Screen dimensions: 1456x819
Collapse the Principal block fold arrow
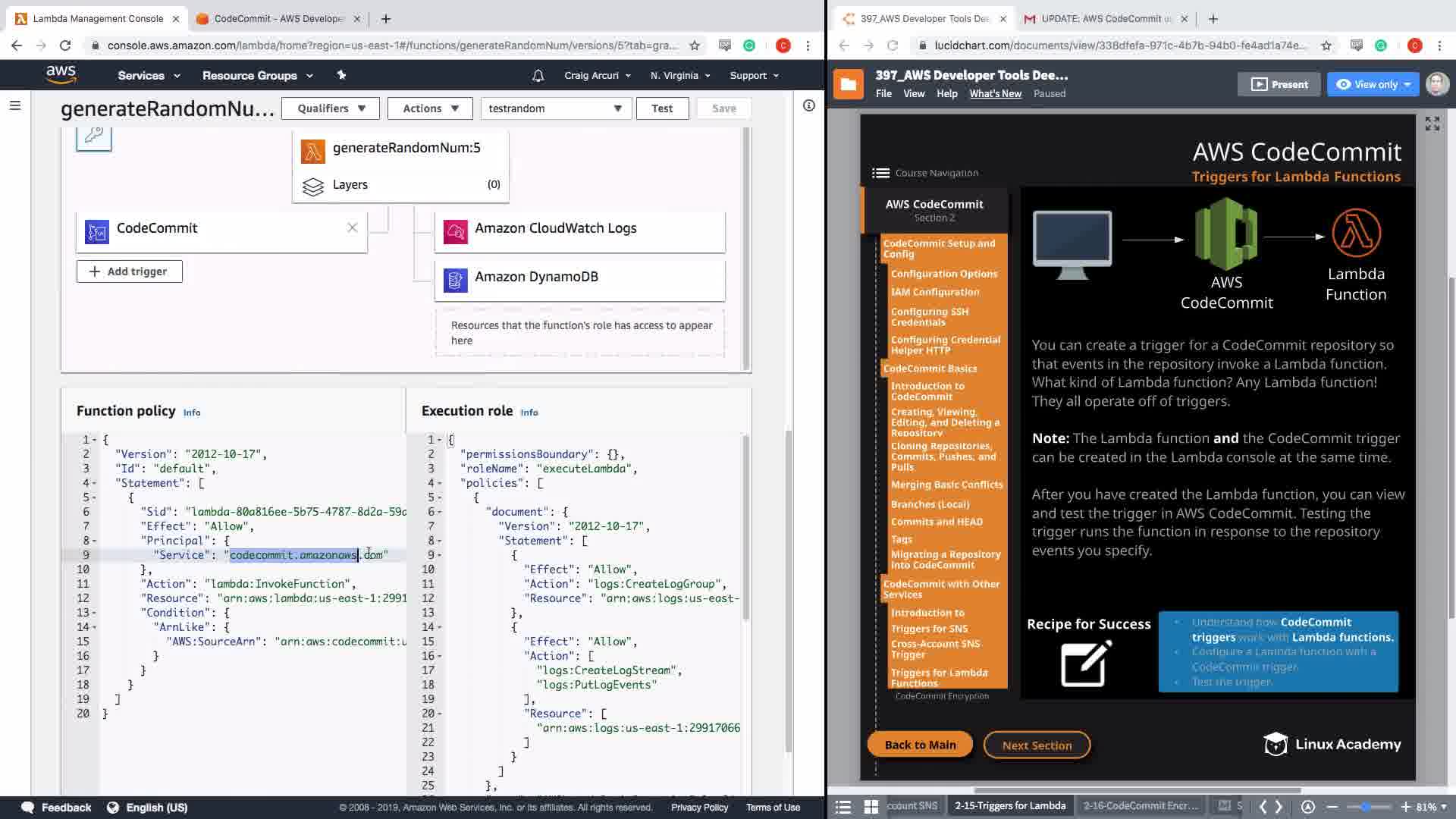tap(94, 541)
